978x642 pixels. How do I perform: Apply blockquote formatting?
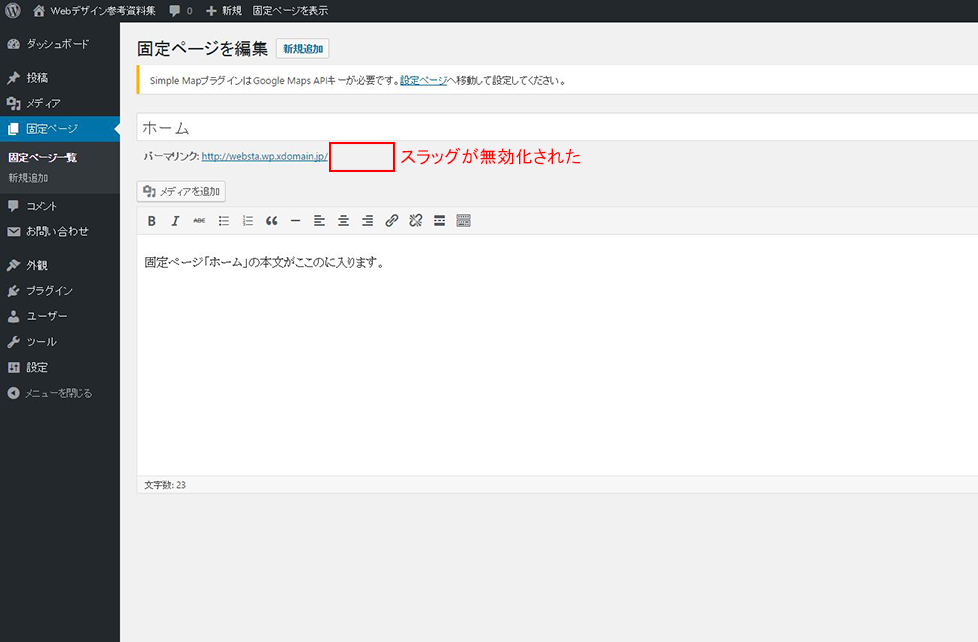point(271,221)
